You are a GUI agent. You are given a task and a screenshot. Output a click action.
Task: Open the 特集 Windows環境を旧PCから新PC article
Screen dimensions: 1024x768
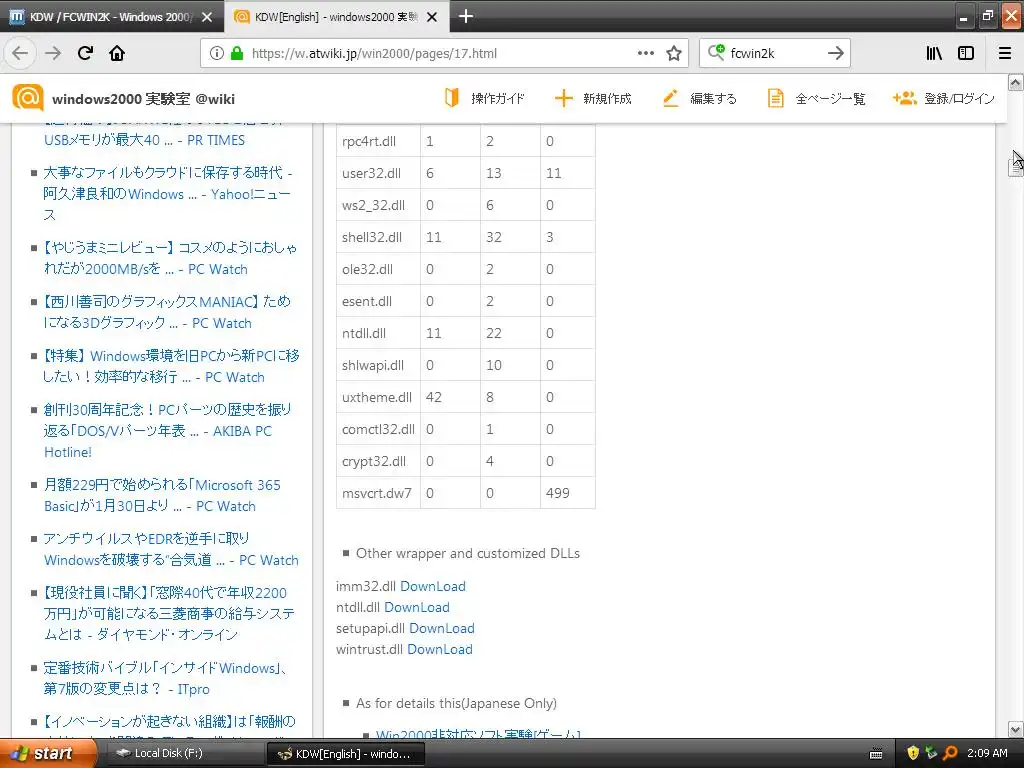pos(171,366)
